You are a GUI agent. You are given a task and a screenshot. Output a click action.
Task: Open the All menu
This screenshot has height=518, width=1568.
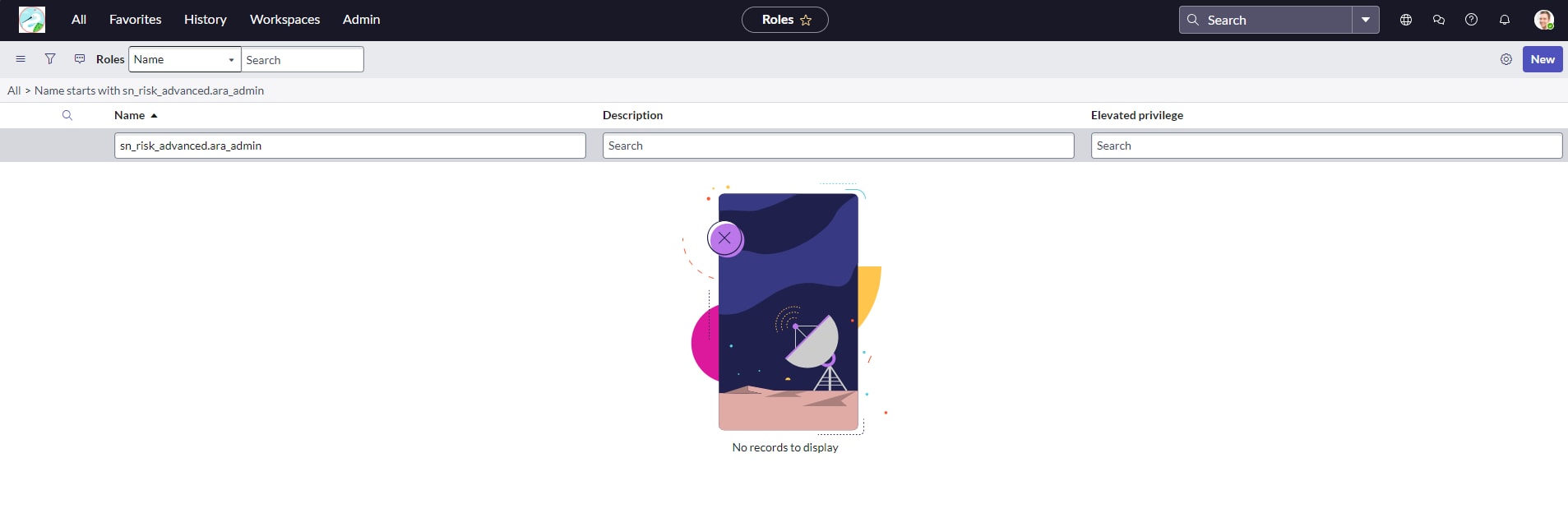coord(79,20)
